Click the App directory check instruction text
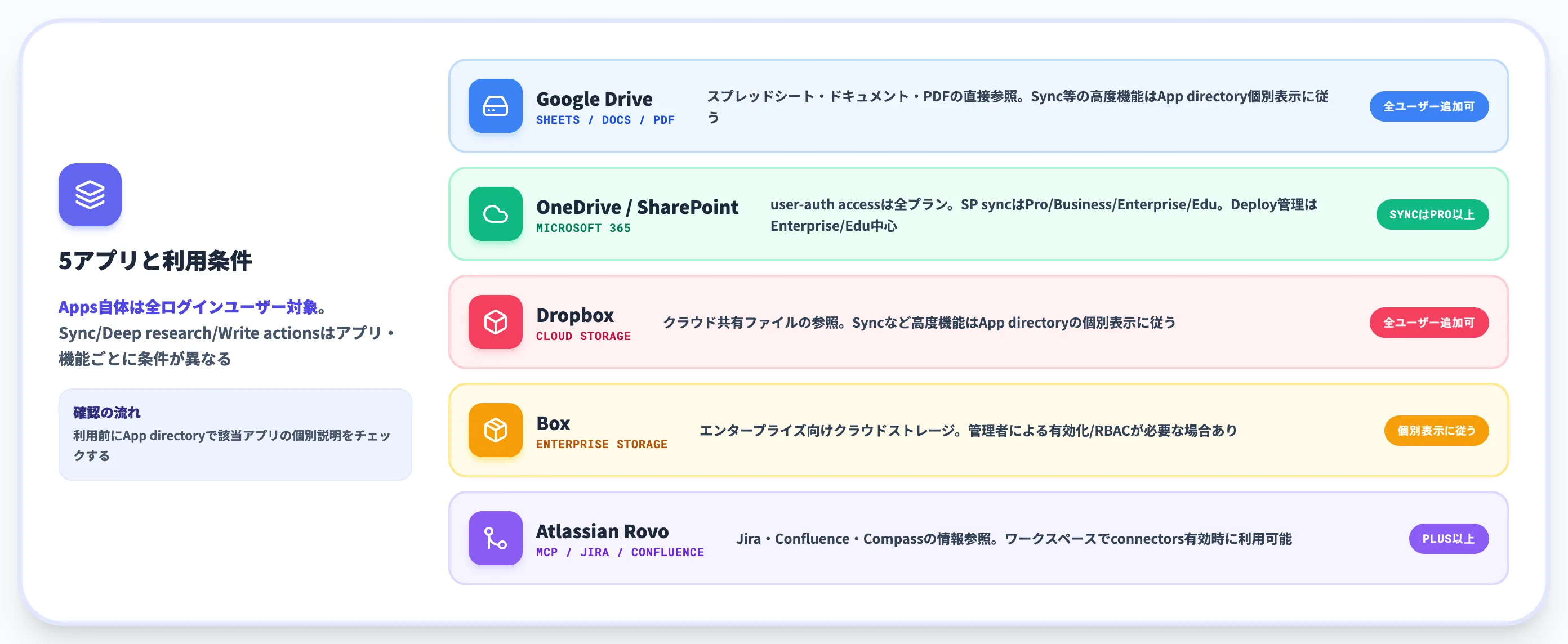Viewport: 1568px width, 644px height. (x=232, y=446)
